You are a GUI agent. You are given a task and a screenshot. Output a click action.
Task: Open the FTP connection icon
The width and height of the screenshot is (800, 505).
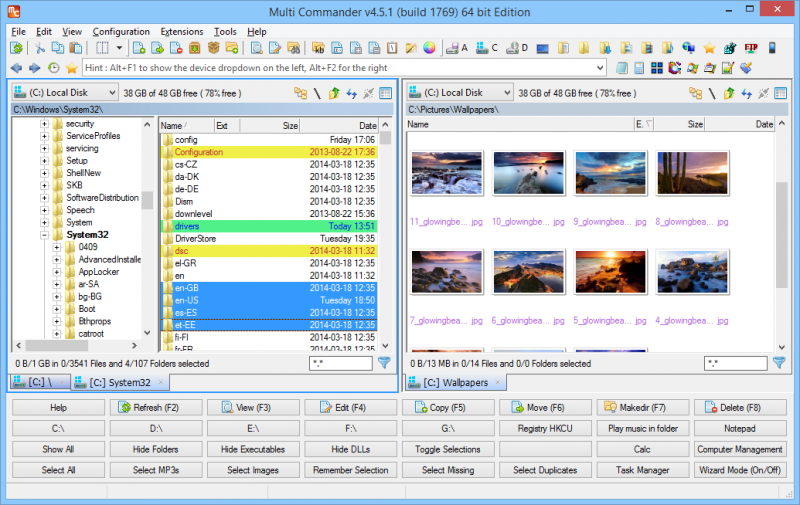pyautogui.click(x=751, y=48)
